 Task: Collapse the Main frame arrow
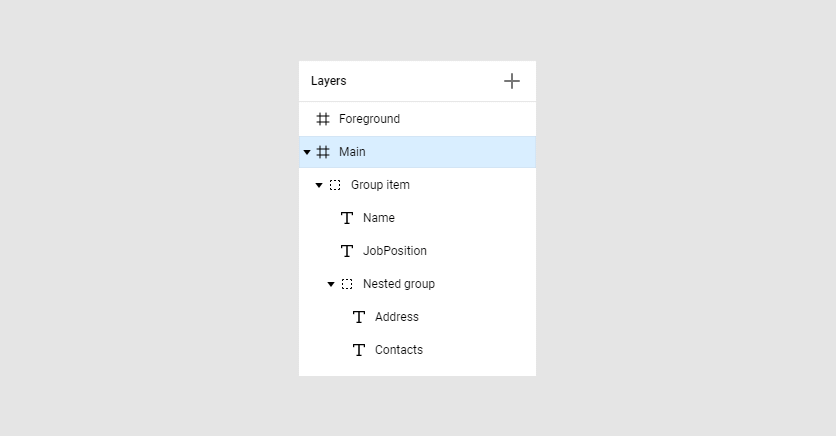(x=307, y=152)
